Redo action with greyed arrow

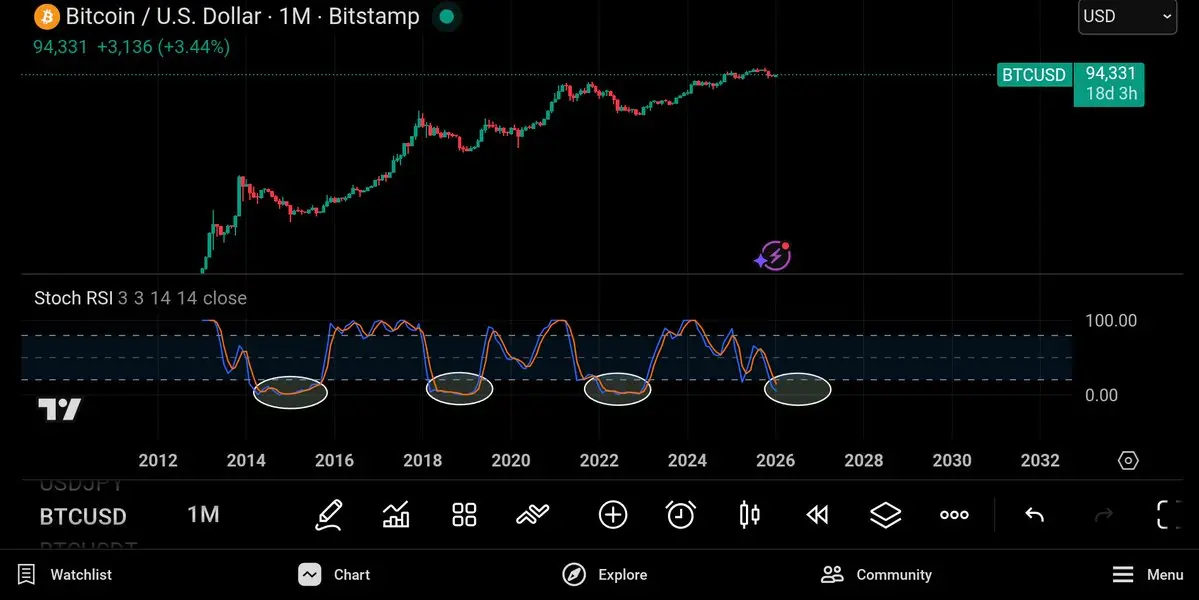pos(1103,515)
